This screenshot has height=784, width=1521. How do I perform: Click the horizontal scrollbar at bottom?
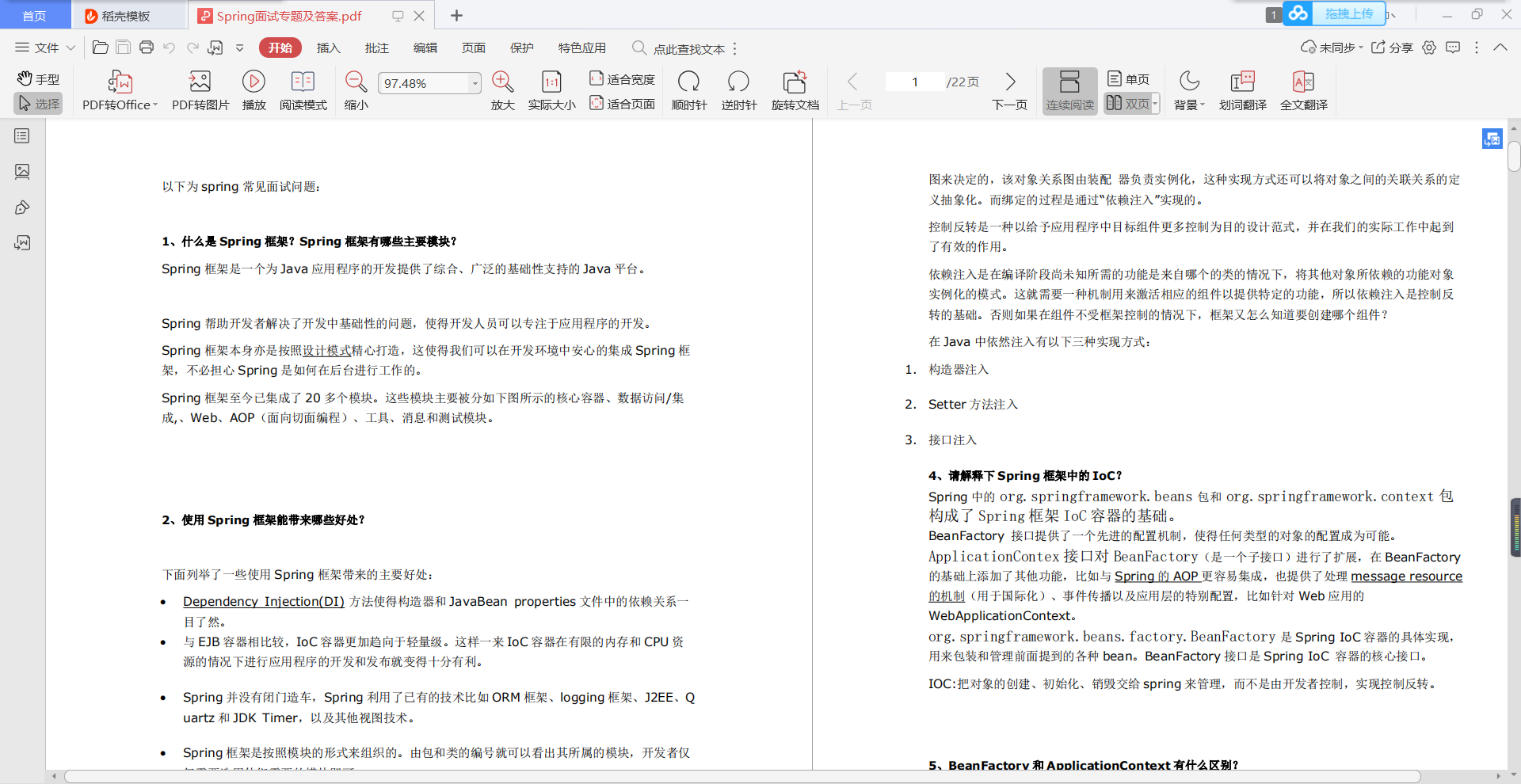(x=742, y=776)
